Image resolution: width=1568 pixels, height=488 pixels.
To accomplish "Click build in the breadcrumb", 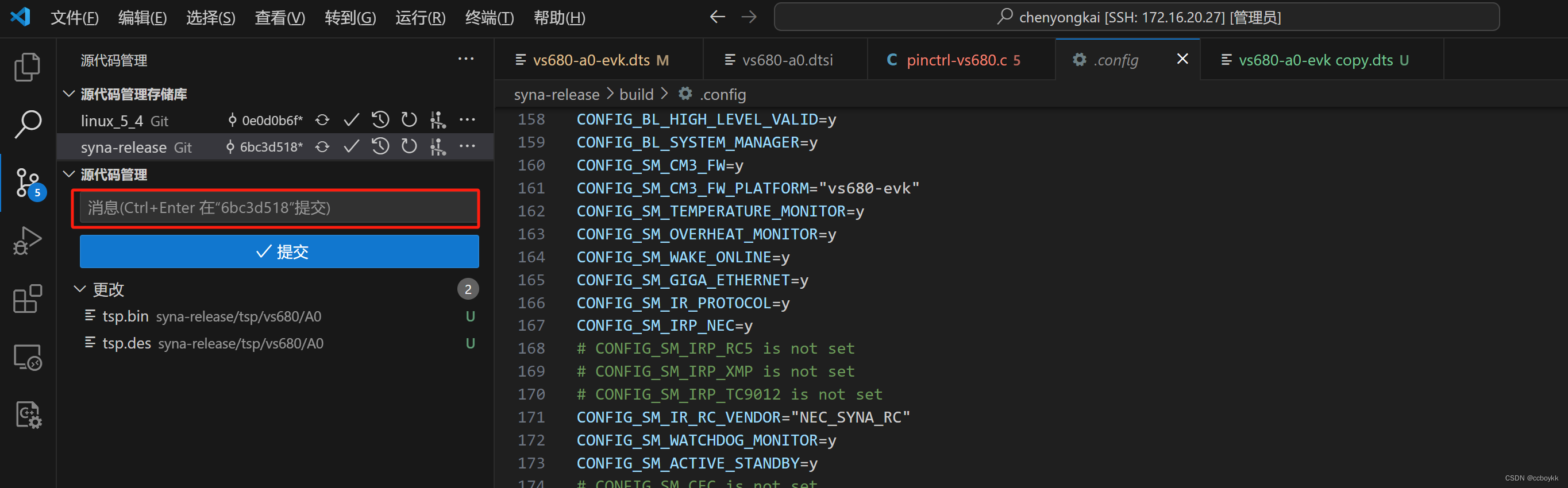I will [x=636, y=94].
